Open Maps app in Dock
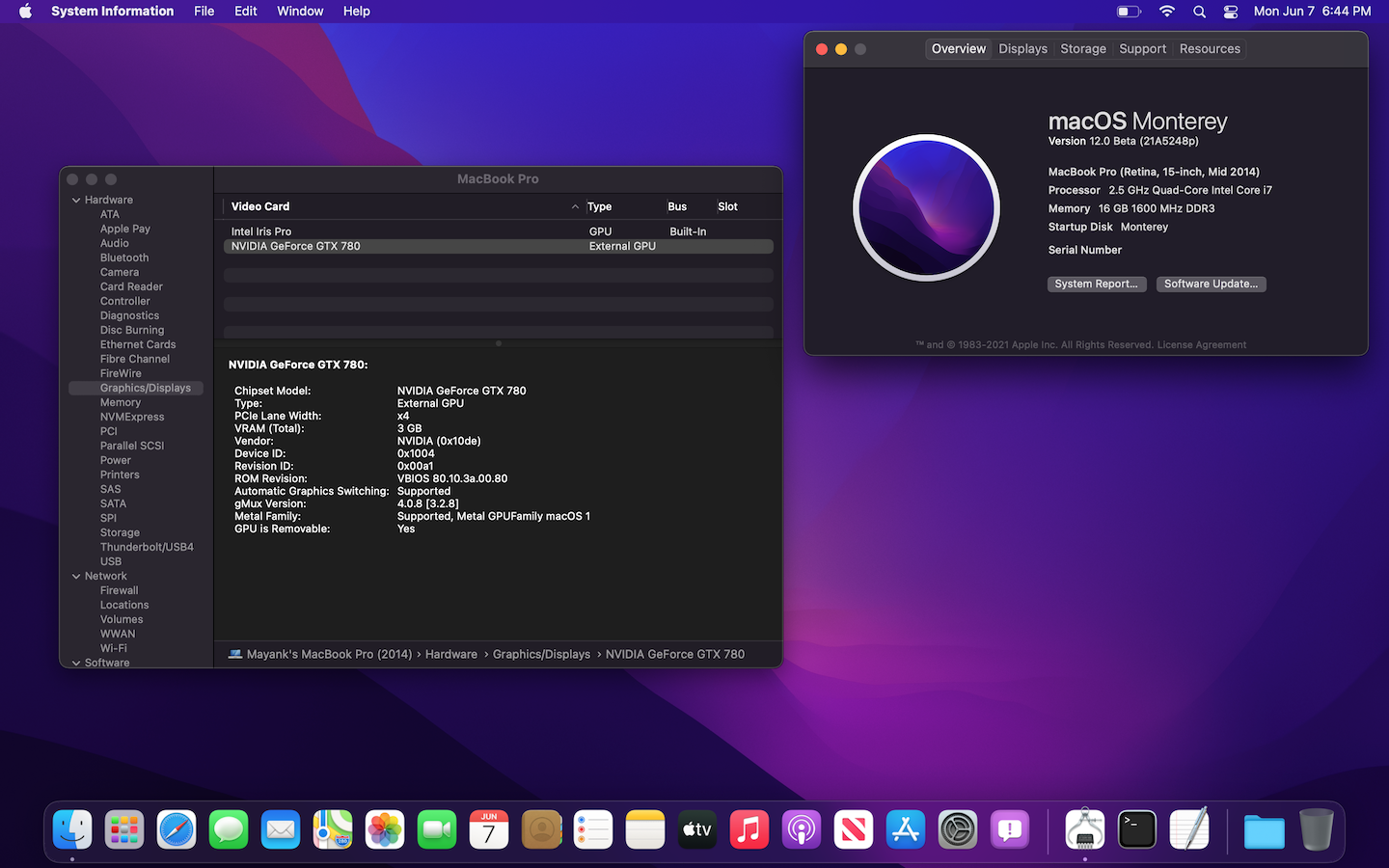Image resolution: width=1389 pixels, height=868 pixels. (333, 829)
